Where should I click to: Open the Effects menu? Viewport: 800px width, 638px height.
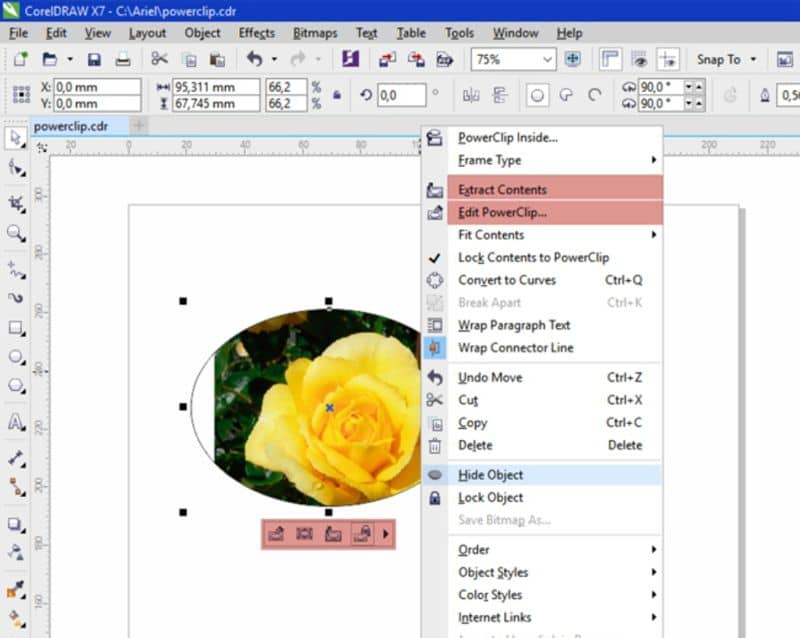click(x=257, y=33)
